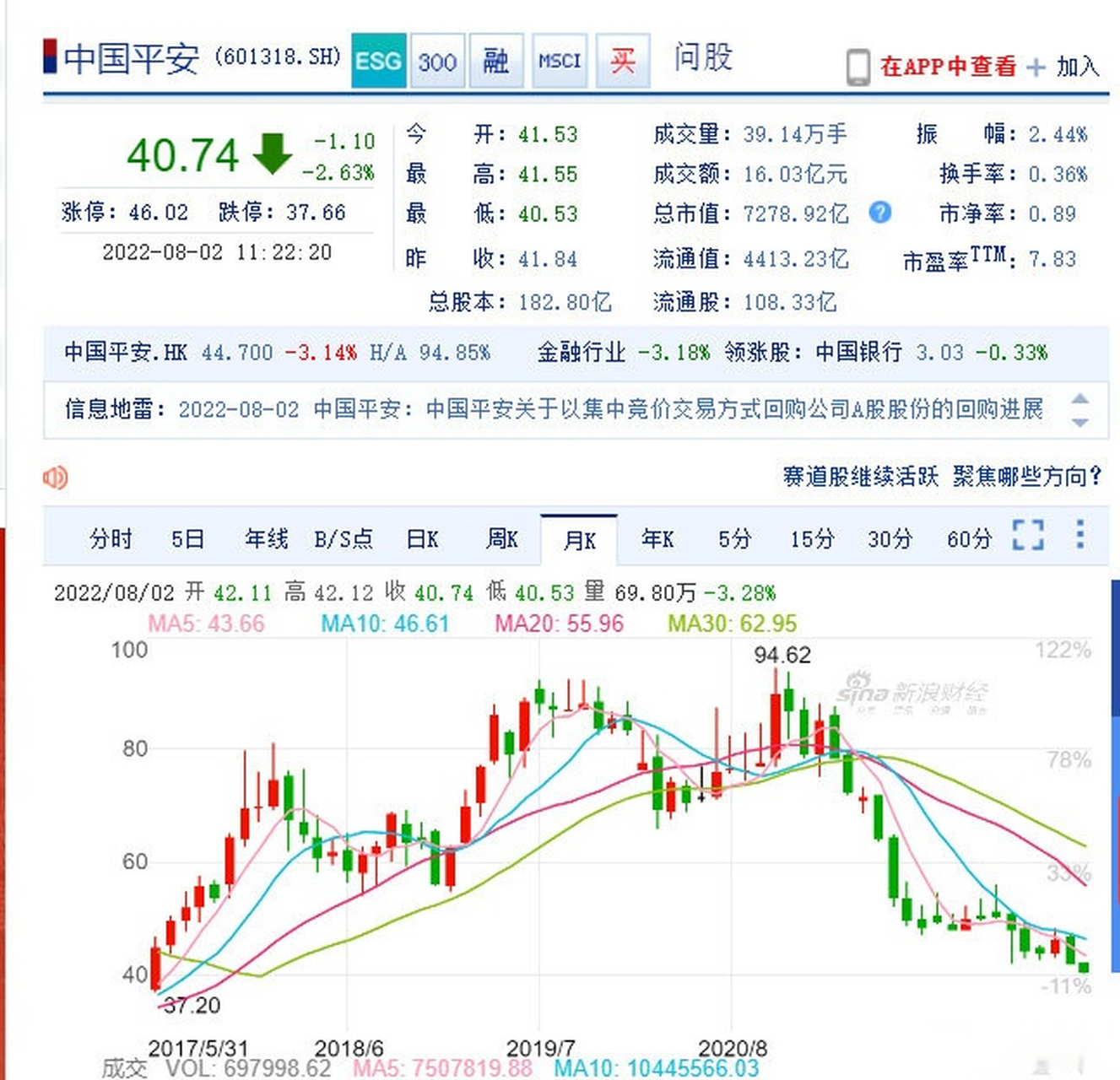Switch to the 5分 chart tab
This screenshot has height=1080, width=1120.
coord(734,538)
